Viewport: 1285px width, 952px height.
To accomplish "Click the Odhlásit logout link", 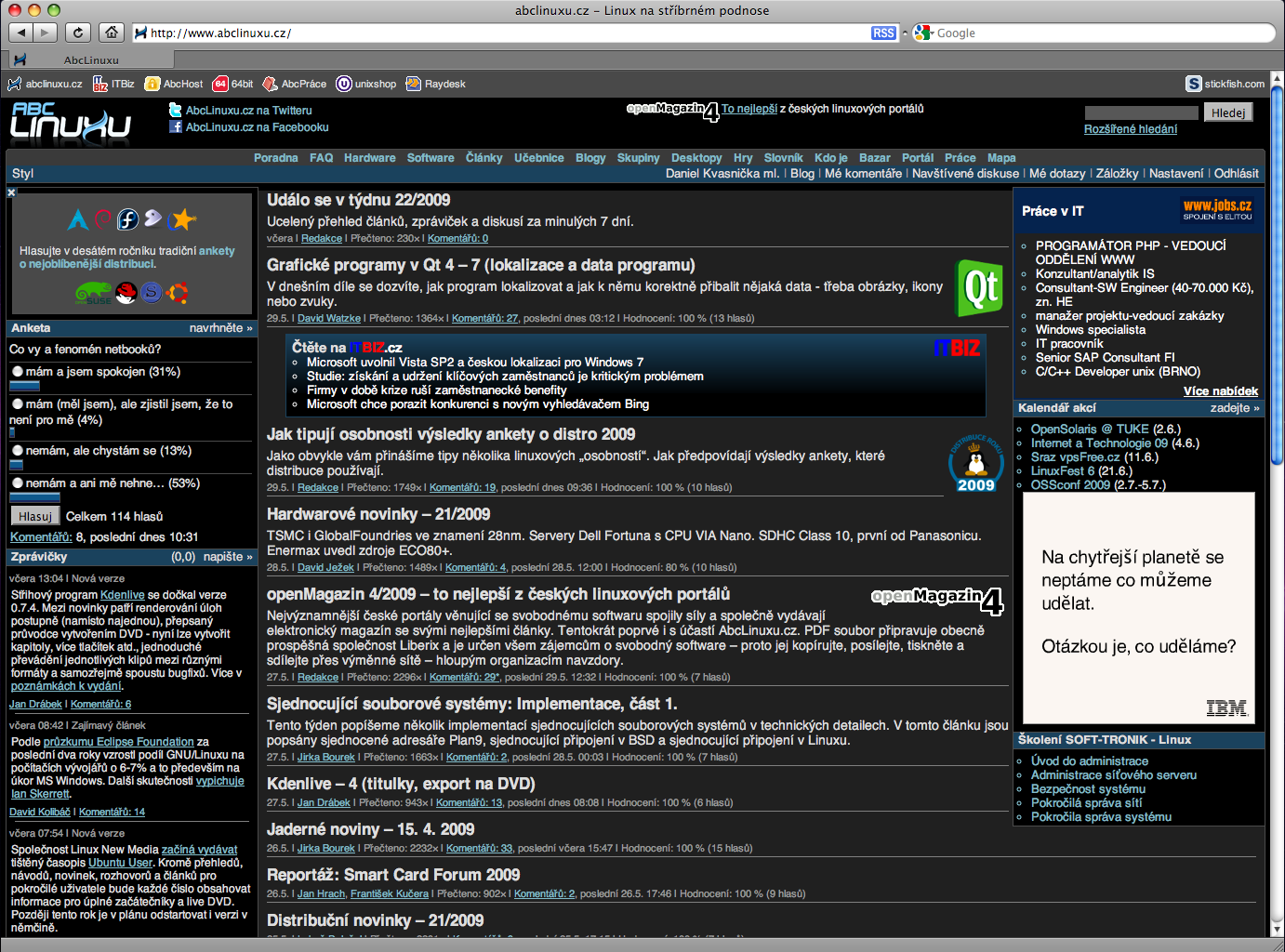I will (x=1237, y=174).
